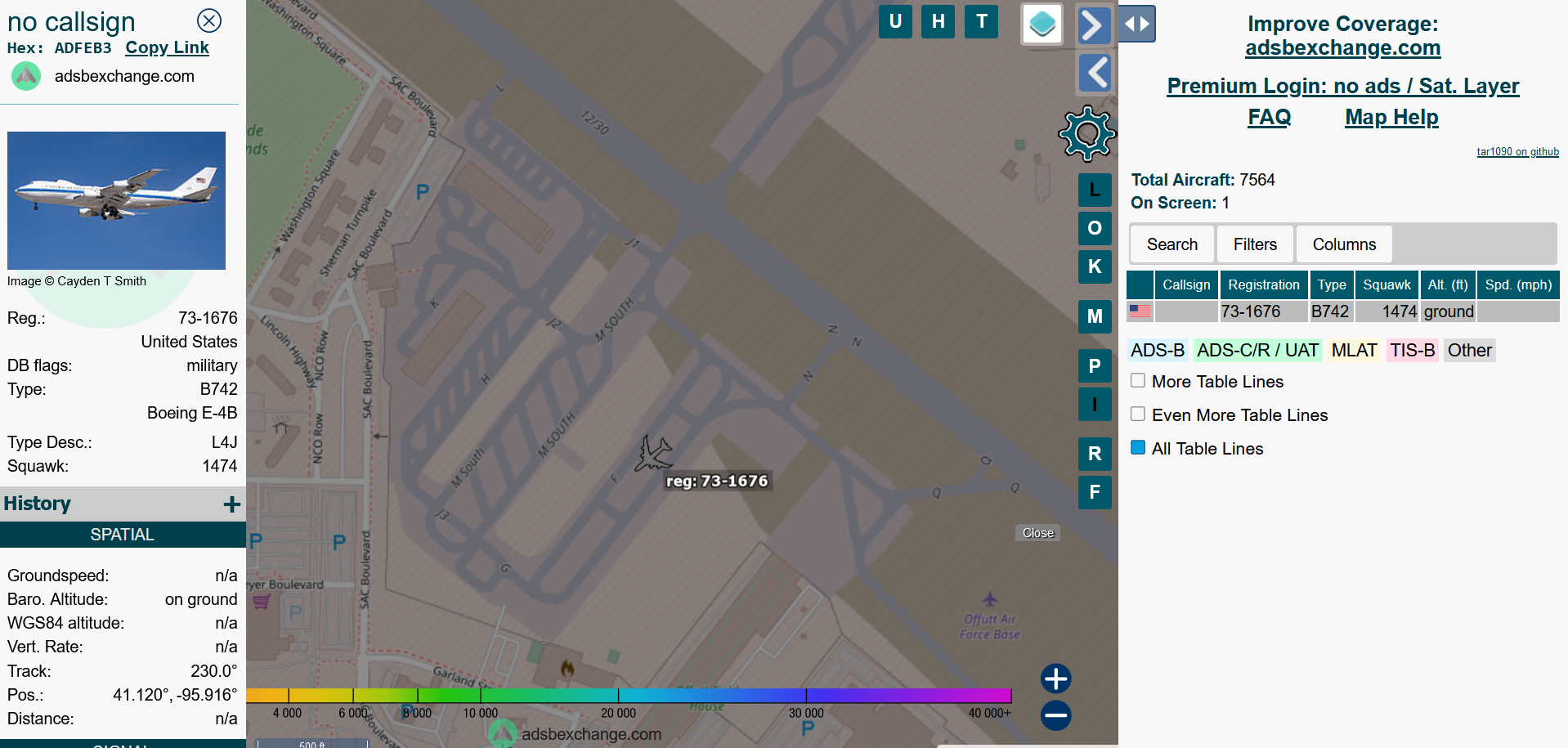Image resolution: width=1568 pixels, height=748 pixels.
Task: Zoom out the map with minus
Action: tap(1055, 715)
